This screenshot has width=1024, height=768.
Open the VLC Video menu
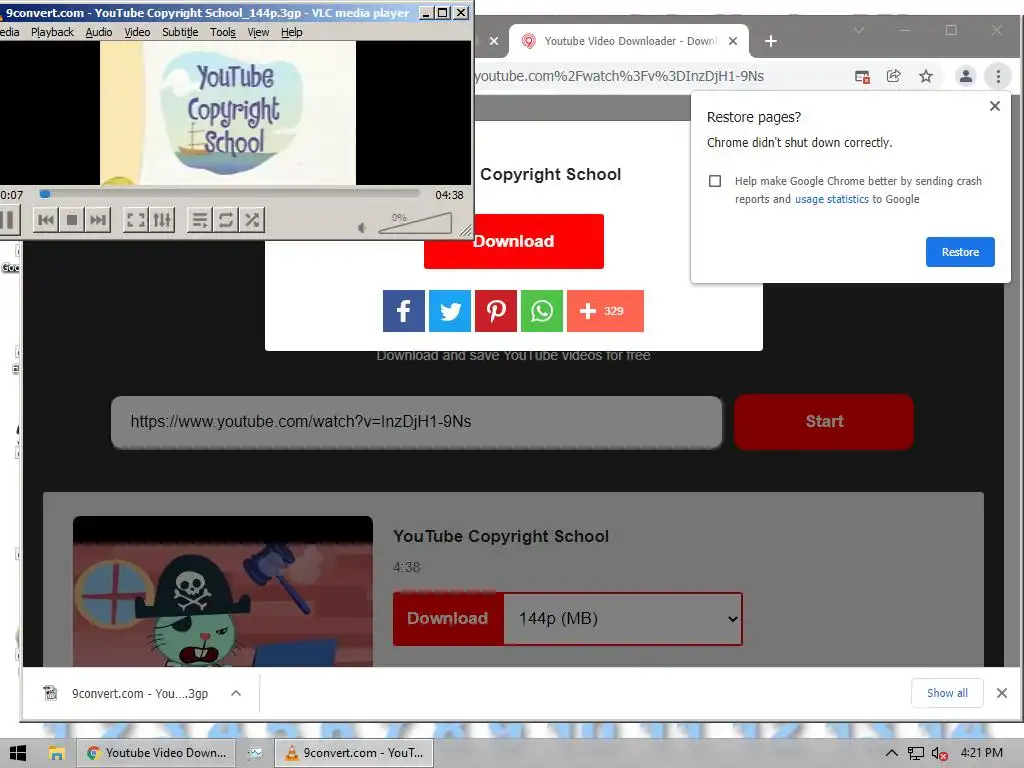tap(137, 32)
